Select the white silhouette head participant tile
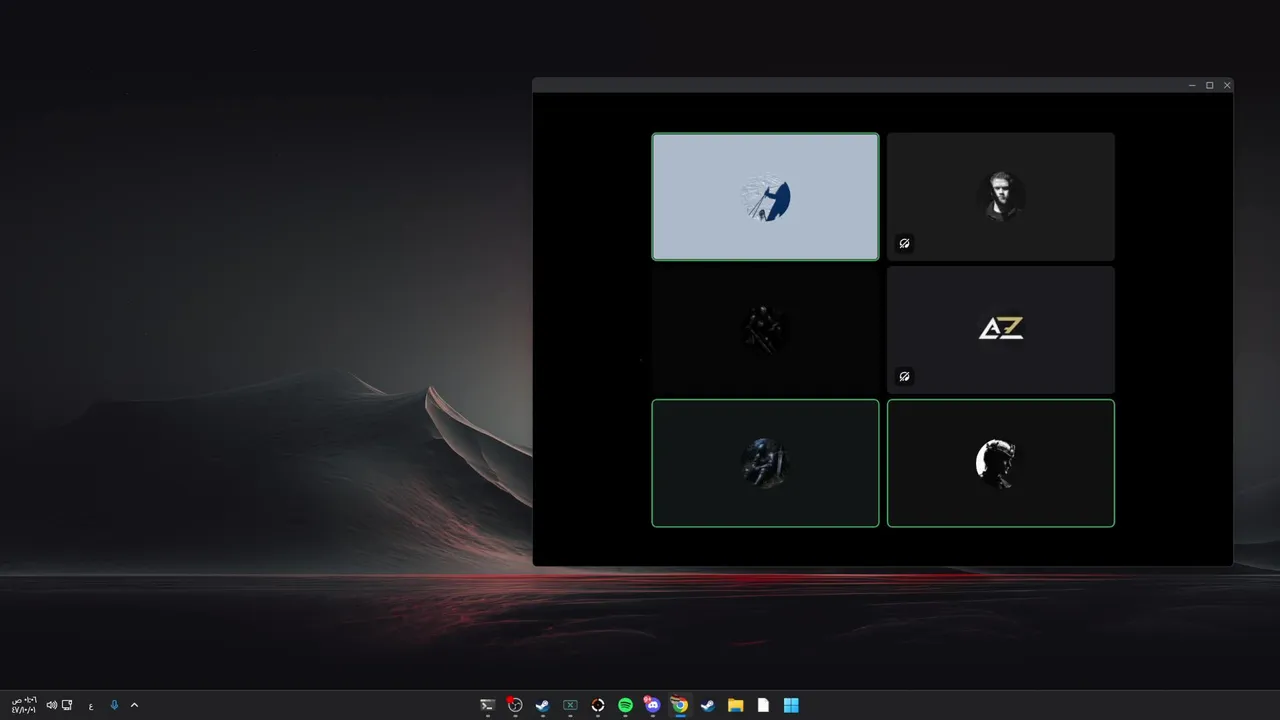Screen dimensions: 1280x720 tap(1000, 463)
